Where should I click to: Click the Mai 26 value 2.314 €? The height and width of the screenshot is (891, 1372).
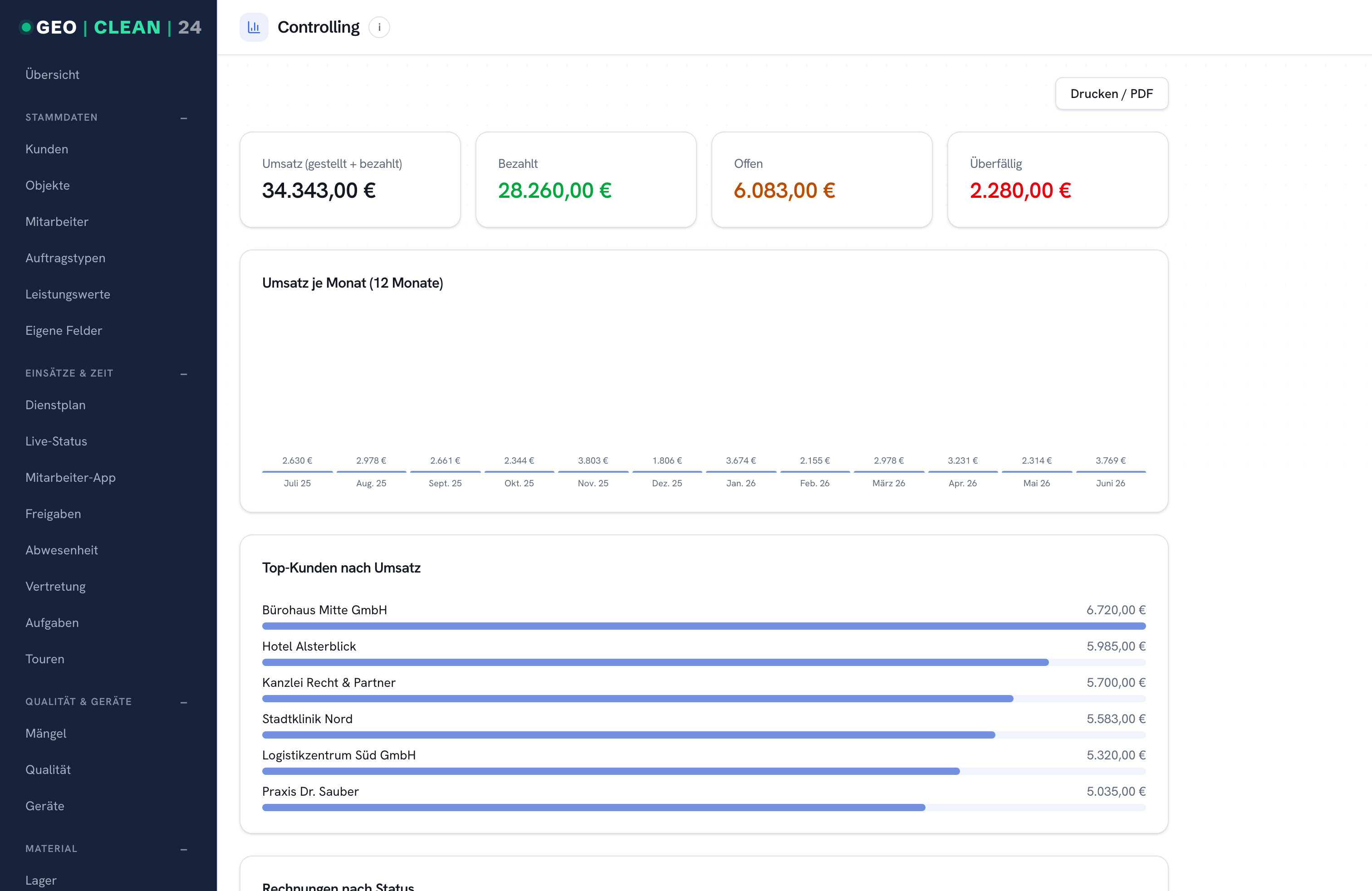pos(1037,460)
